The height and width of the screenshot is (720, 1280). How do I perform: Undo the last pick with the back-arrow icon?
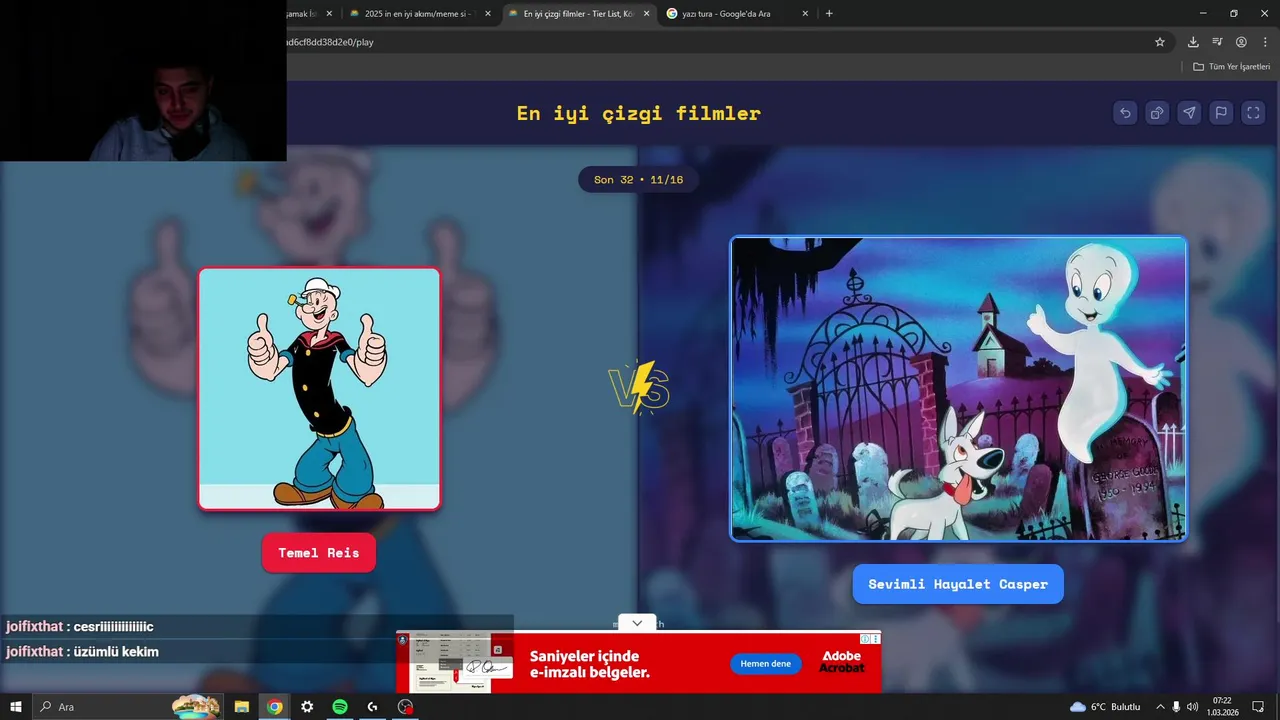pos(1125,113)
